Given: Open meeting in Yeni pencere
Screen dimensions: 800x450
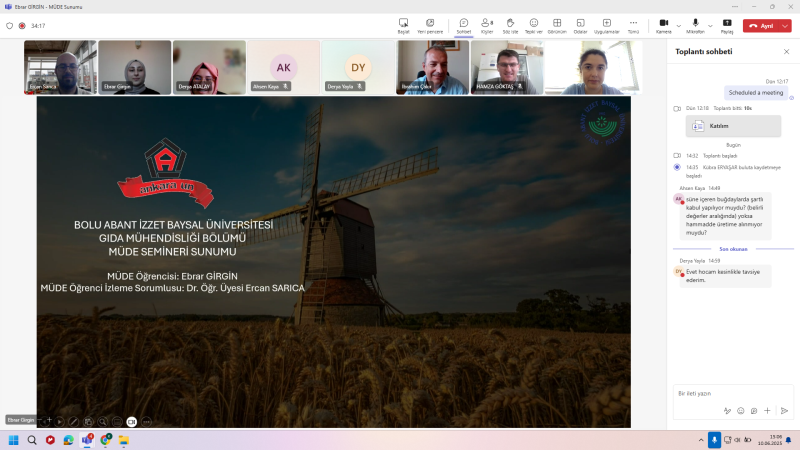Looking at the screenshot, I should pos(430,26).
